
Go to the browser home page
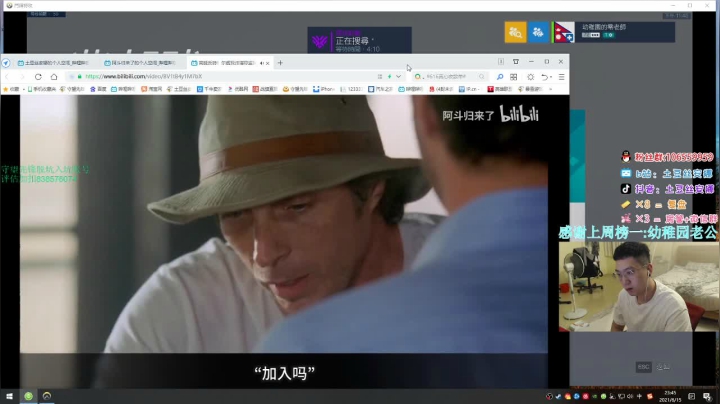coord(54,77)
